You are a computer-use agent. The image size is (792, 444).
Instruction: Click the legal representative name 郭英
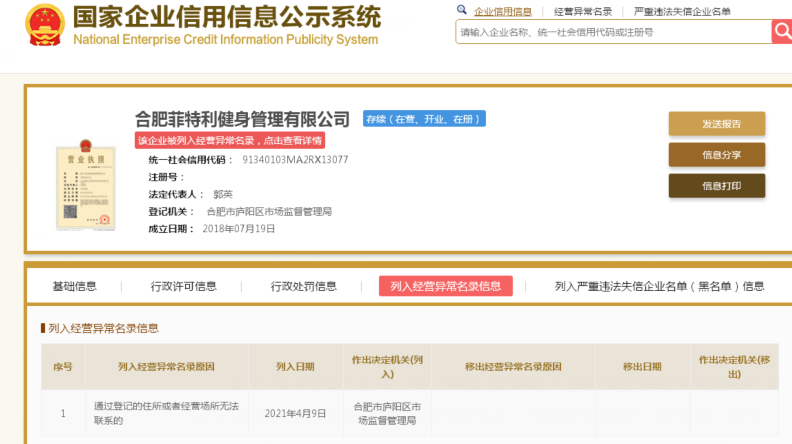(x=223, y=194)
